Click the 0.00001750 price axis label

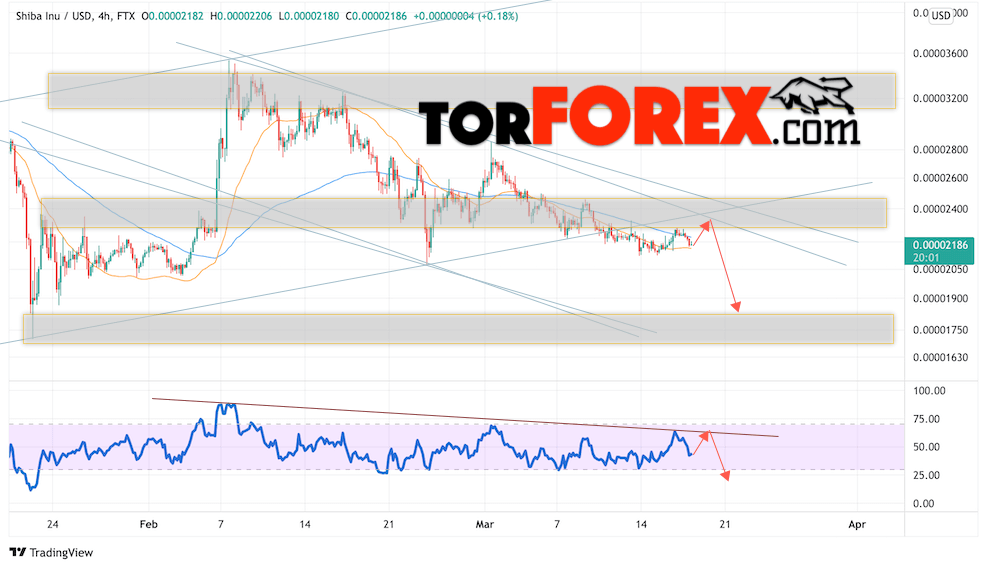point(940,330)
